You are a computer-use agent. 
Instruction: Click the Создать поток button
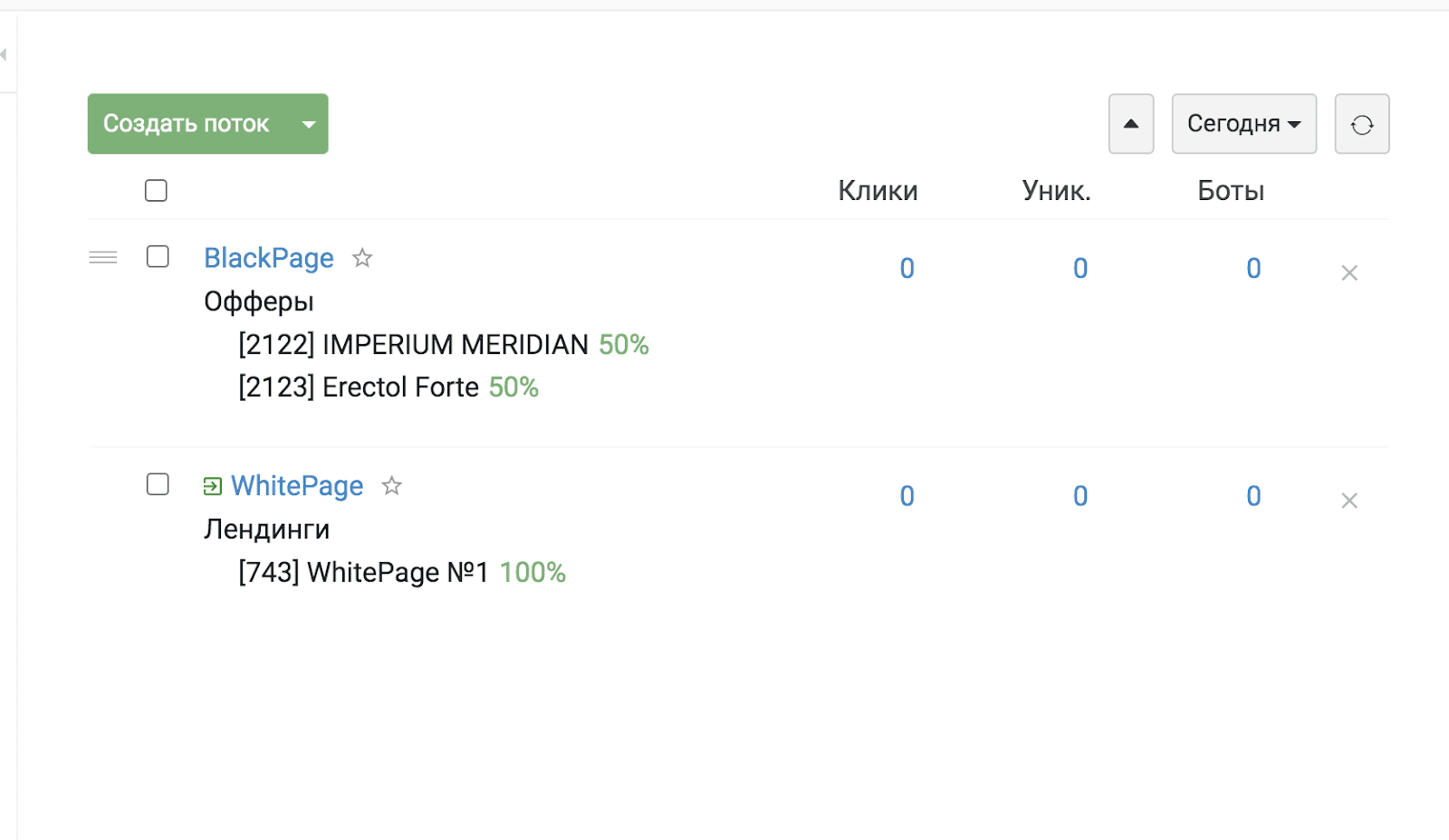click(x=187, y=124)
